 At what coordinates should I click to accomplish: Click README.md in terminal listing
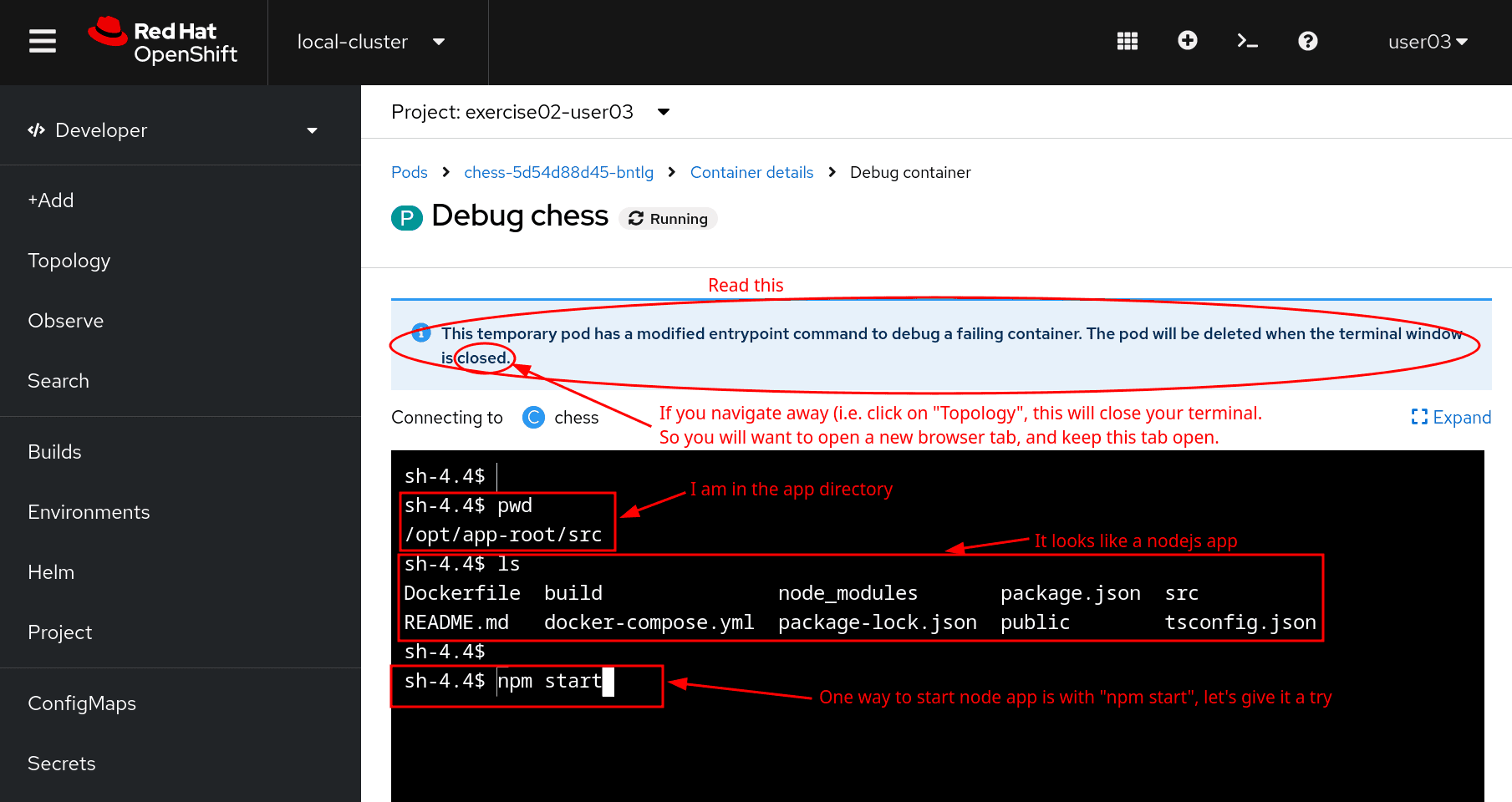coord(456,622)
